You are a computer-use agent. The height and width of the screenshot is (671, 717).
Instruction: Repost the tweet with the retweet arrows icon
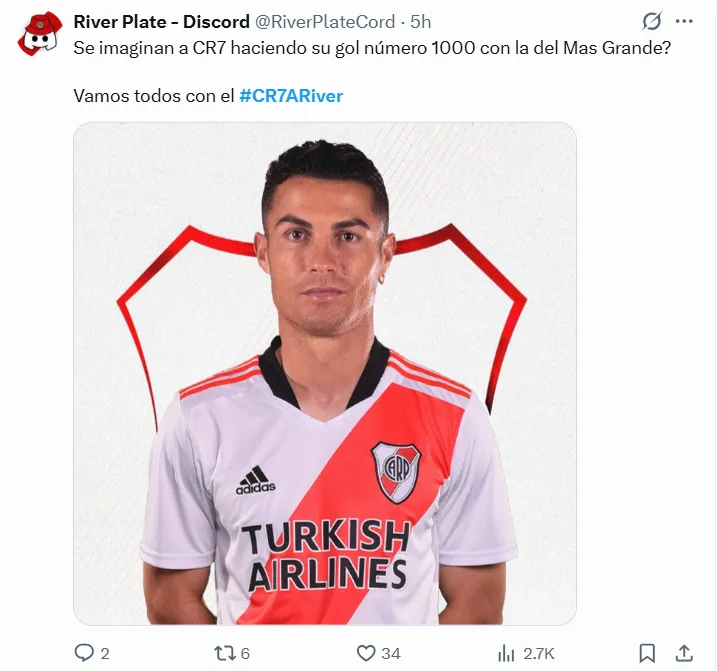225,653
